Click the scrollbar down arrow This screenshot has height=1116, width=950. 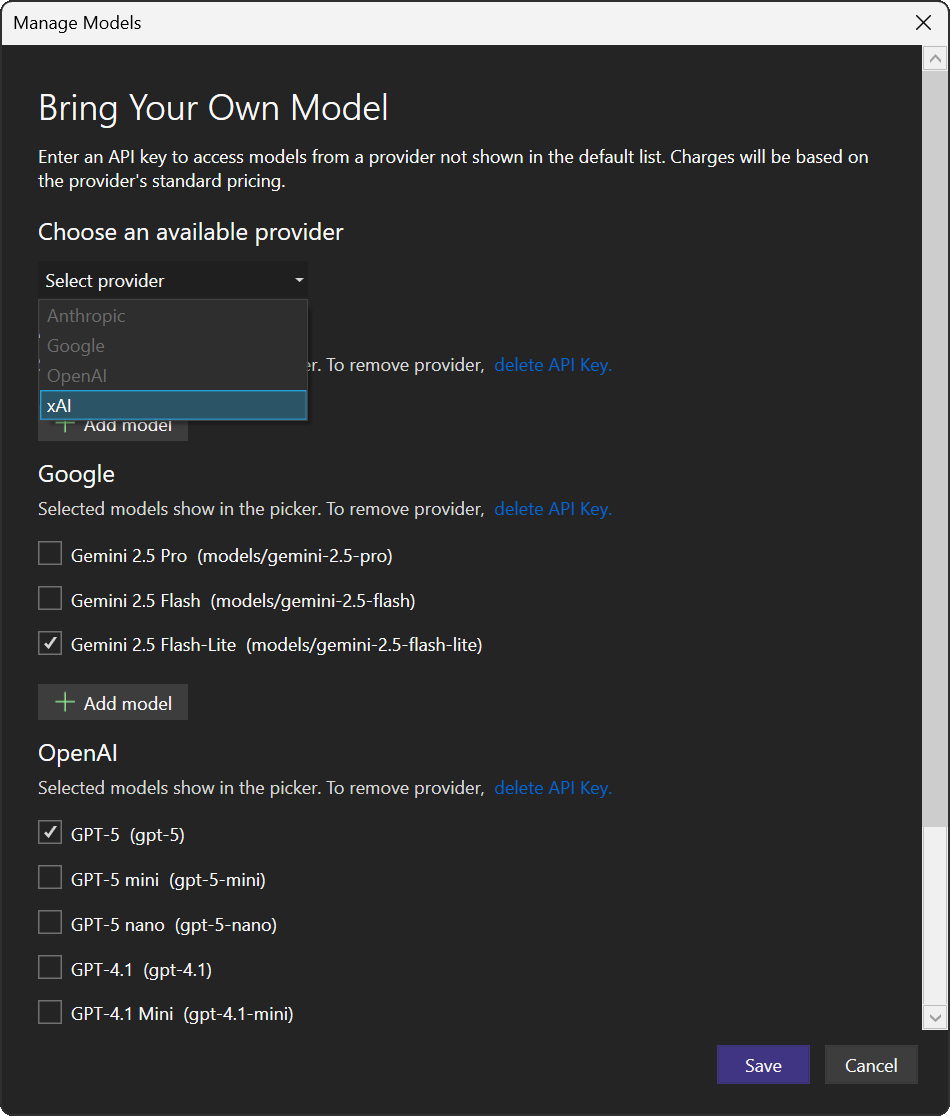point(935,1017)
